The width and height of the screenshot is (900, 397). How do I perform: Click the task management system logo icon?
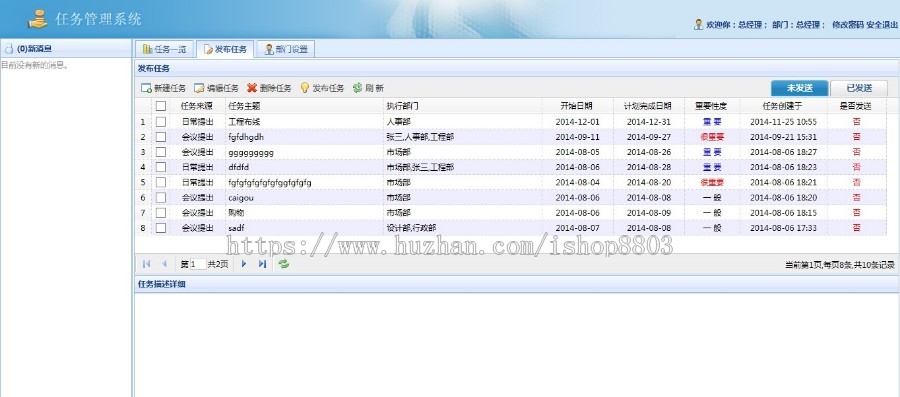click(38, 19)
